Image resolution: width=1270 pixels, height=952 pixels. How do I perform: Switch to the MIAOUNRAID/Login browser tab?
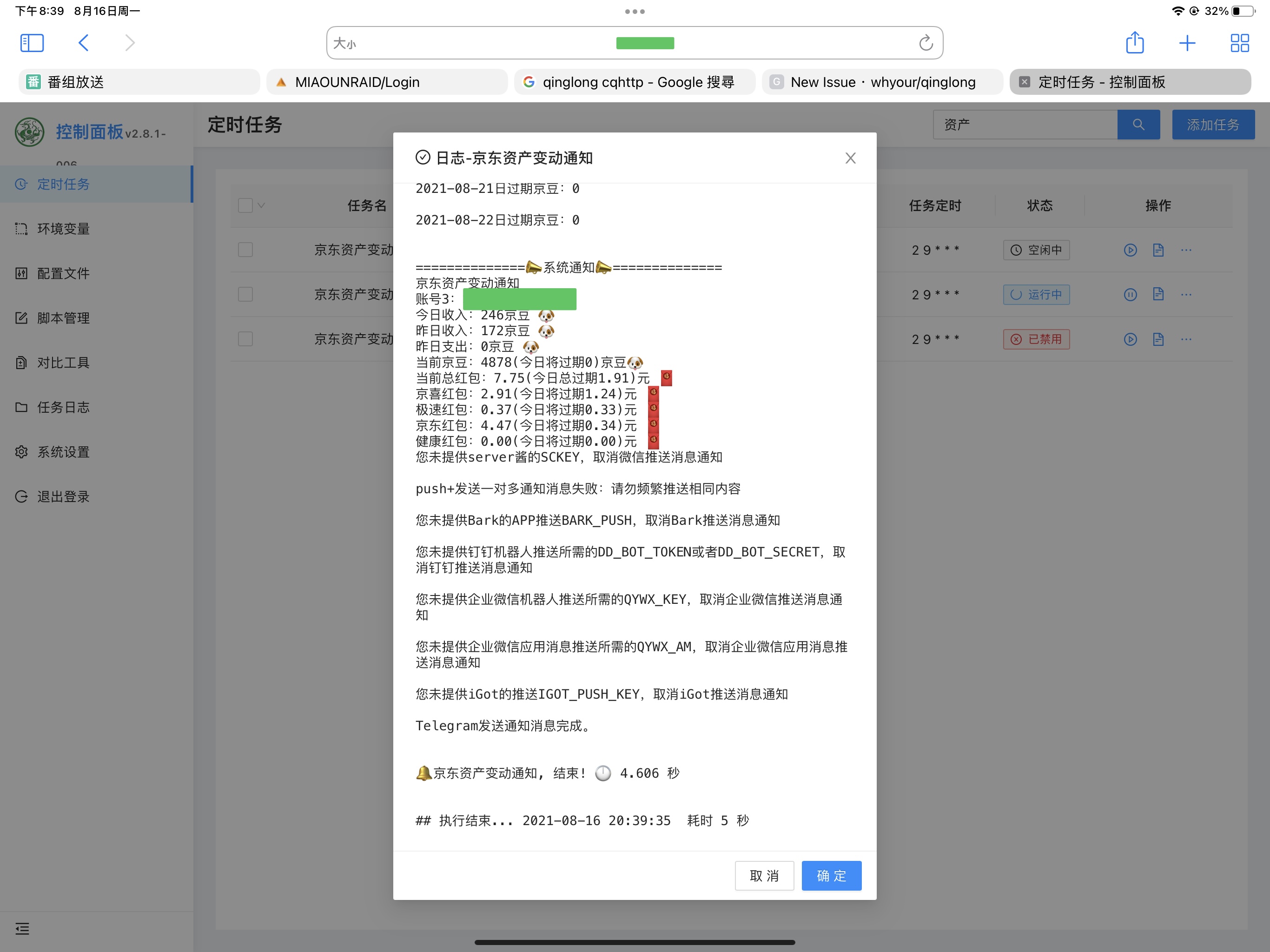(x=387, y=82)
